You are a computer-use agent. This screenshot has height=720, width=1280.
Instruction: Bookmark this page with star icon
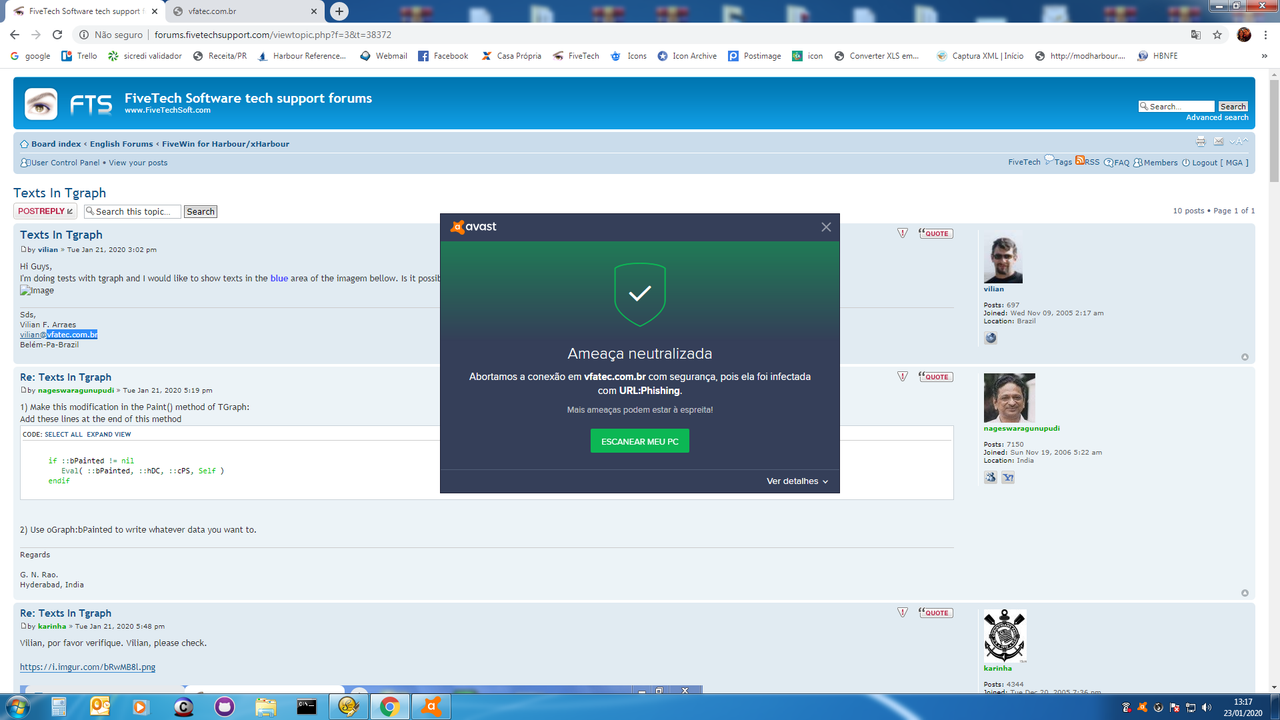(1217, 34)
